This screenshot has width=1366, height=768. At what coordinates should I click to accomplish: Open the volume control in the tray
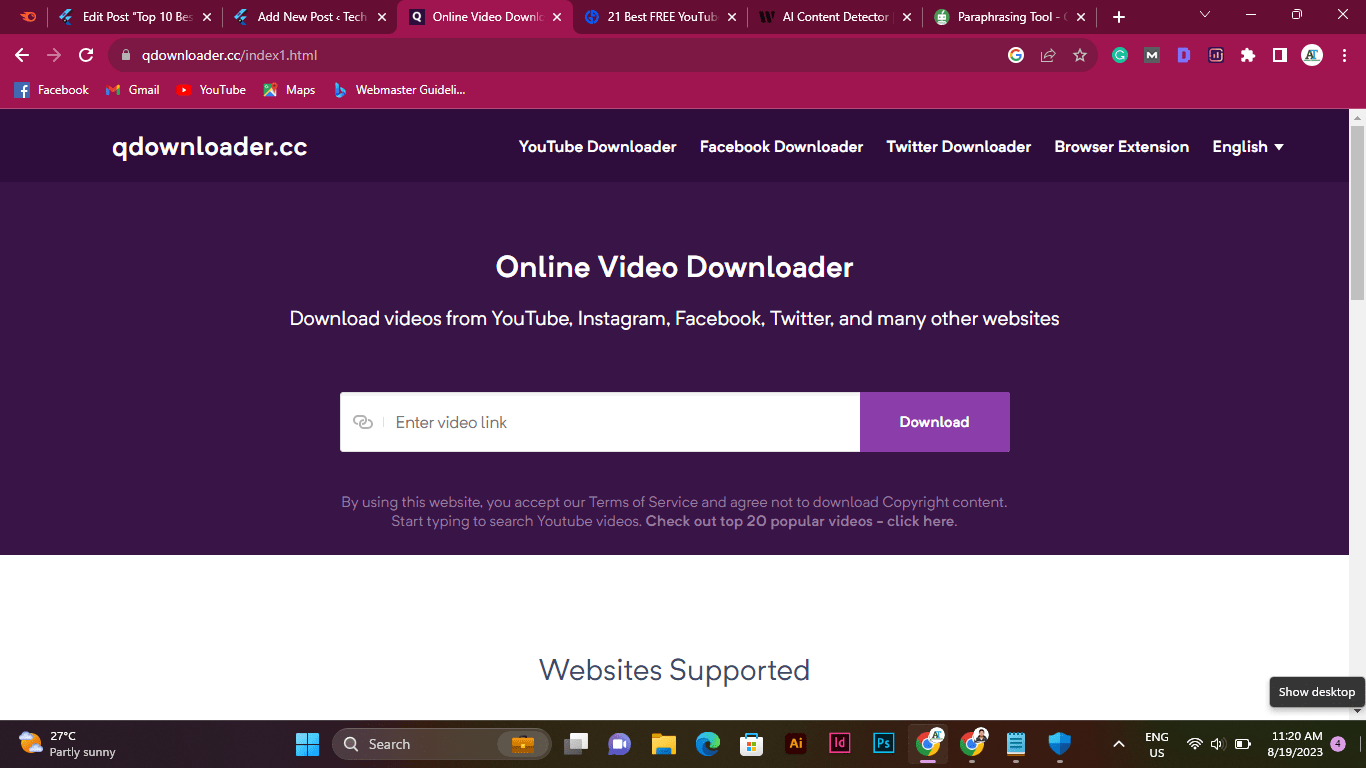click(1218, 744)
